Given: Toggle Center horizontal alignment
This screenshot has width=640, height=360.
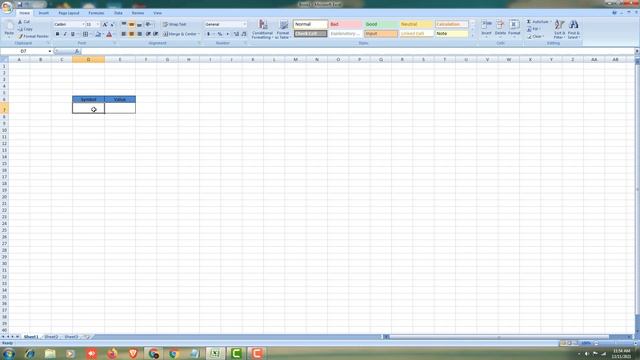Looking at the screenshot, I should click(131, 34).
